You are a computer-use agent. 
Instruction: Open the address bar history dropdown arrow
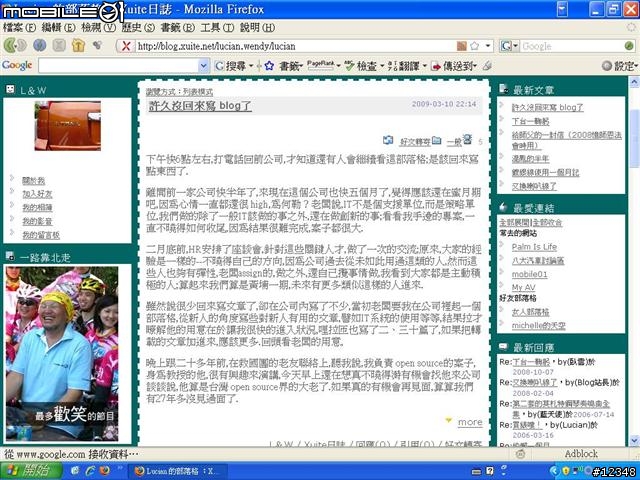(488, 46)
